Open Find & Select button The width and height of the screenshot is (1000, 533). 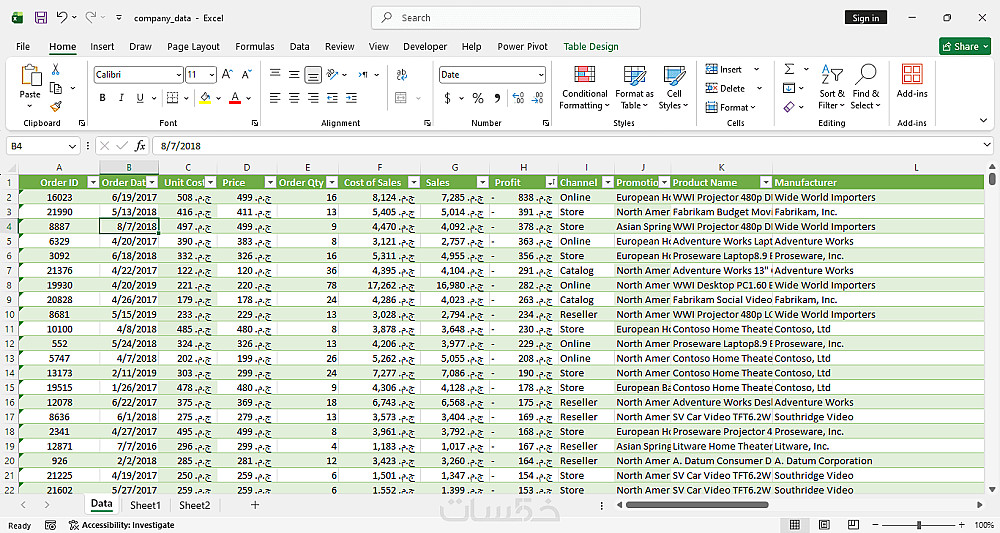[865, 88]
